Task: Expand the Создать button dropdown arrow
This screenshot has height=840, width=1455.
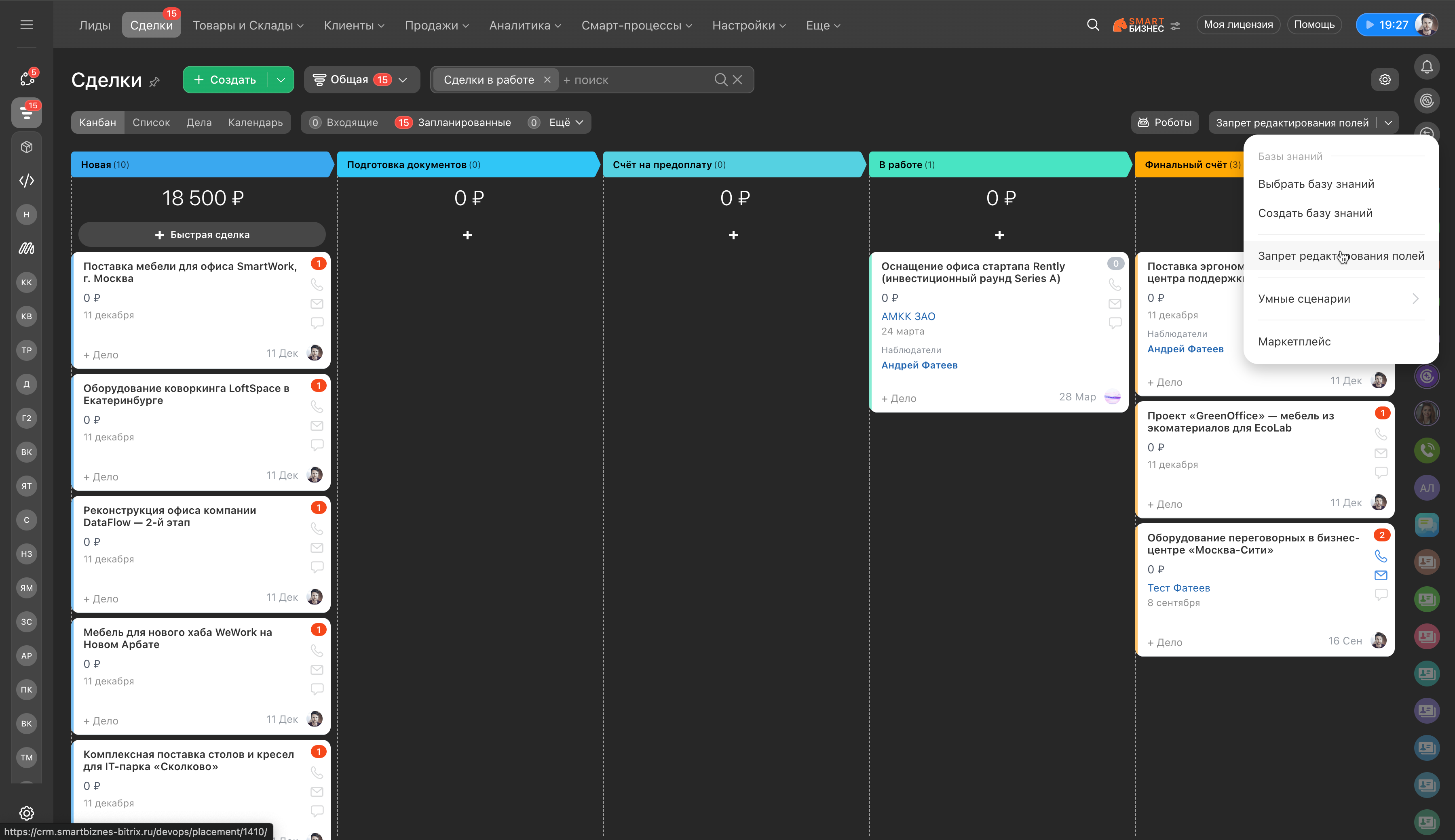Action: click(281, 80)
